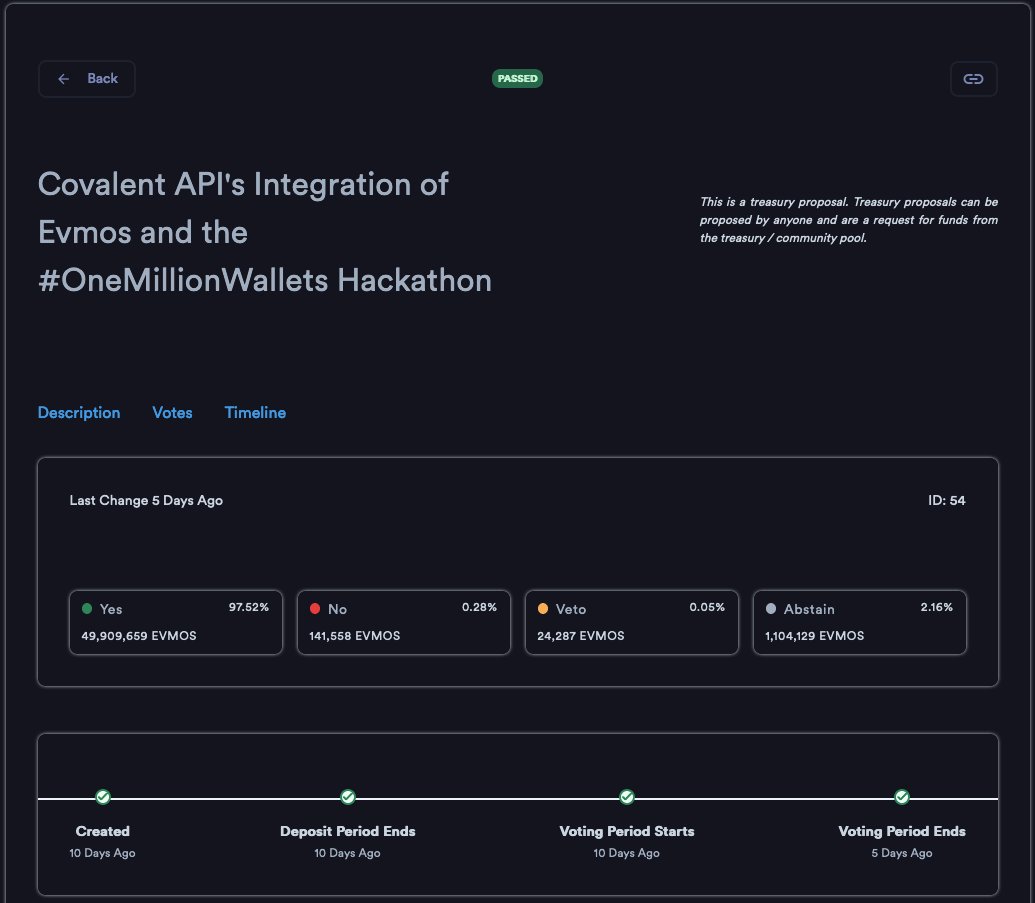Click the green Yes indicator dot
The height and width of the screenshot is (903, 1035).
click(x=87, y=609)
